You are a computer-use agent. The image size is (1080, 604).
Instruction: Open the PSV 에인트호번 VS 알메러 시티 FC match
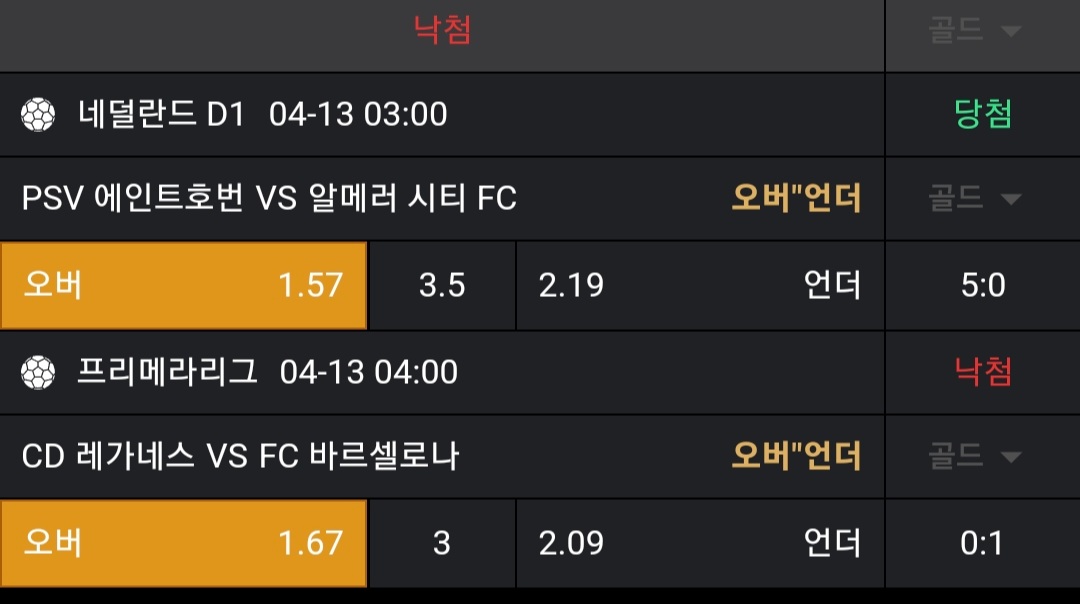269,199
